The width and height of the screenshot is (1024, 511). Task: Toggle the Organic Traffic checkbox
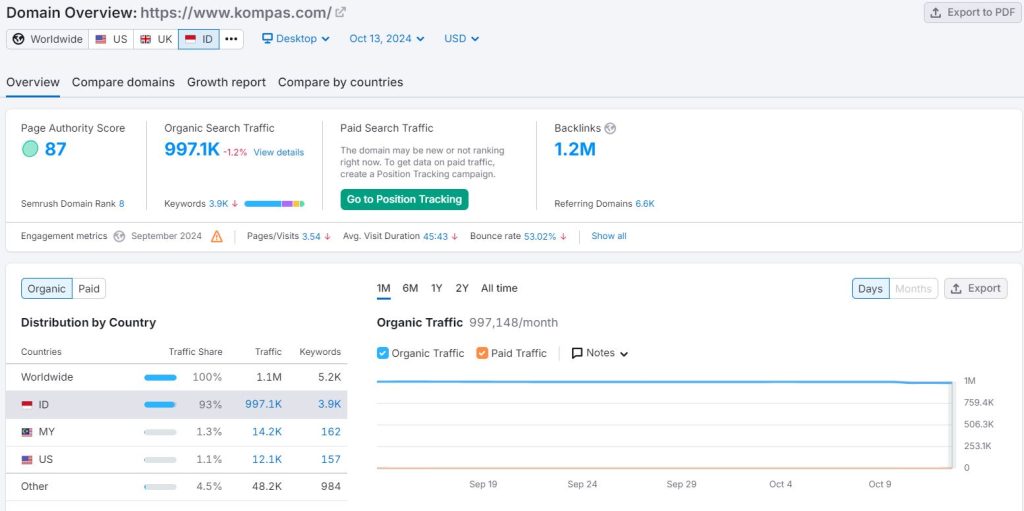coord(383,354)
